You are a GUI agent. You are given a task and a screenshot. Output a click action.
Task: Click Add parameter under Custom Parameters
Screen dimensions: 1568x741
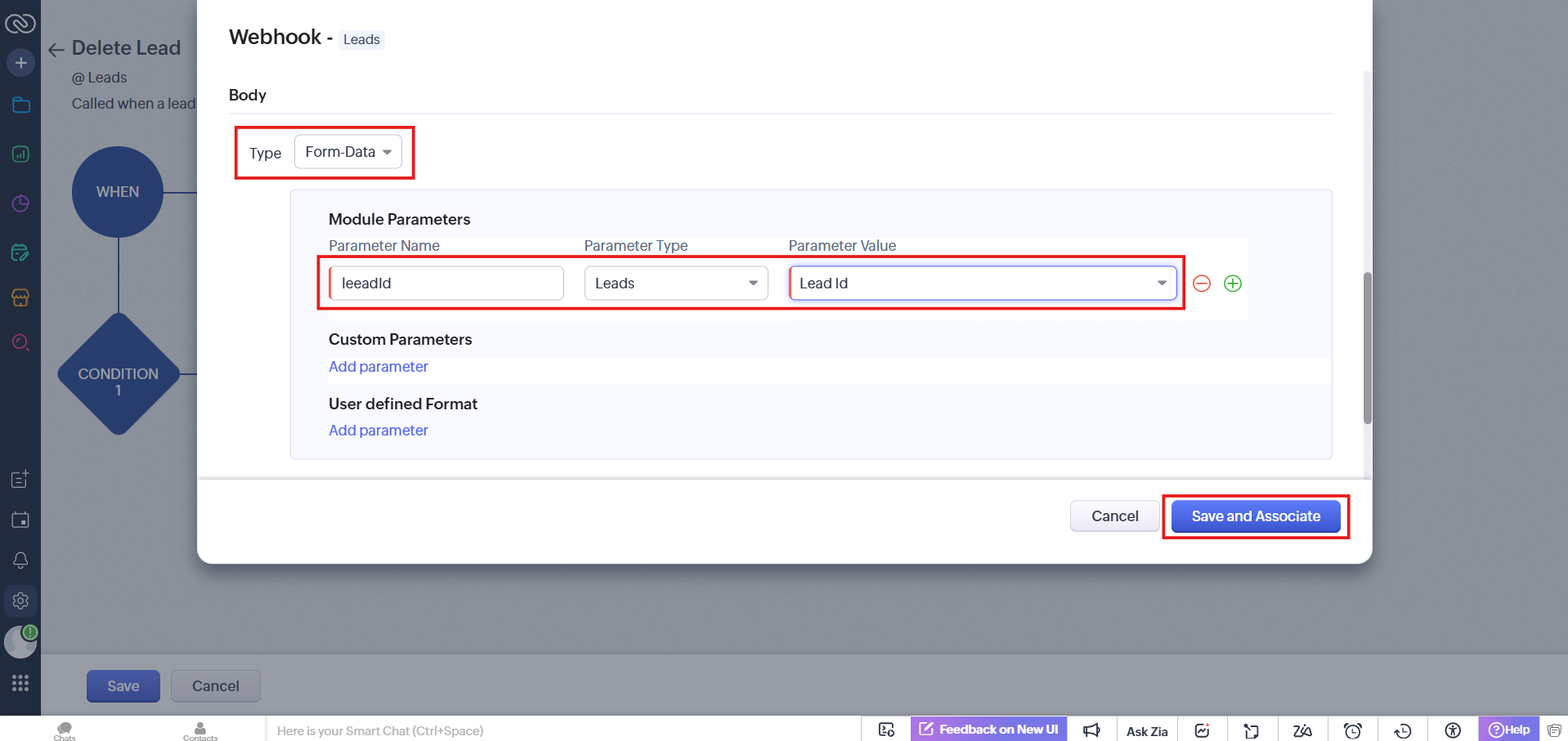378,367
